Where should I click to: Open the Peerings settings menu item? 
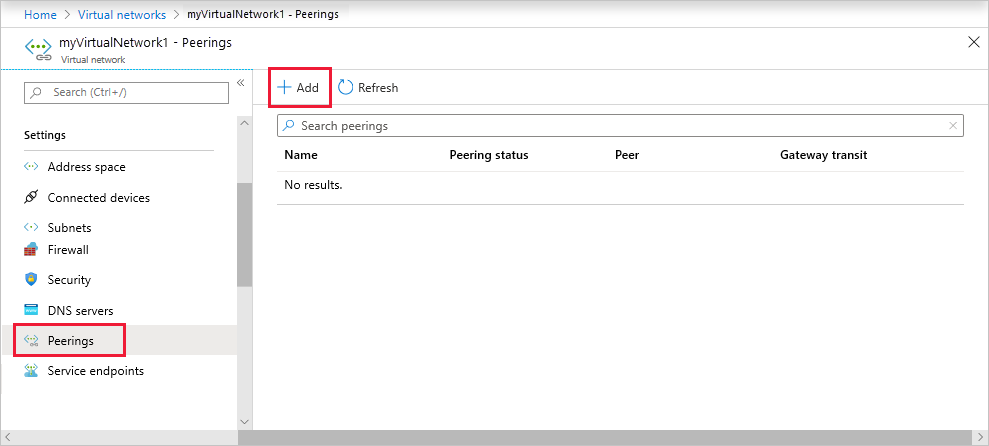(x=70, y=341)
